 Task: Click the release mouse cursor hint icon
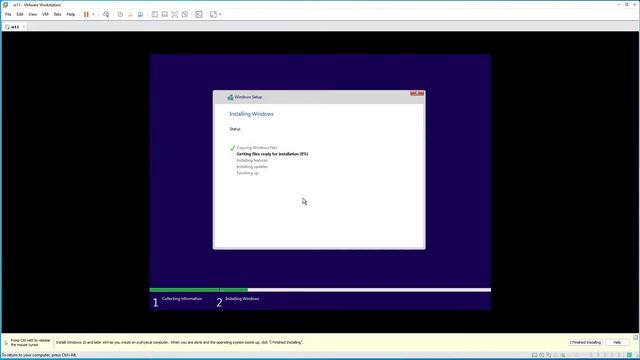point(6,342)
